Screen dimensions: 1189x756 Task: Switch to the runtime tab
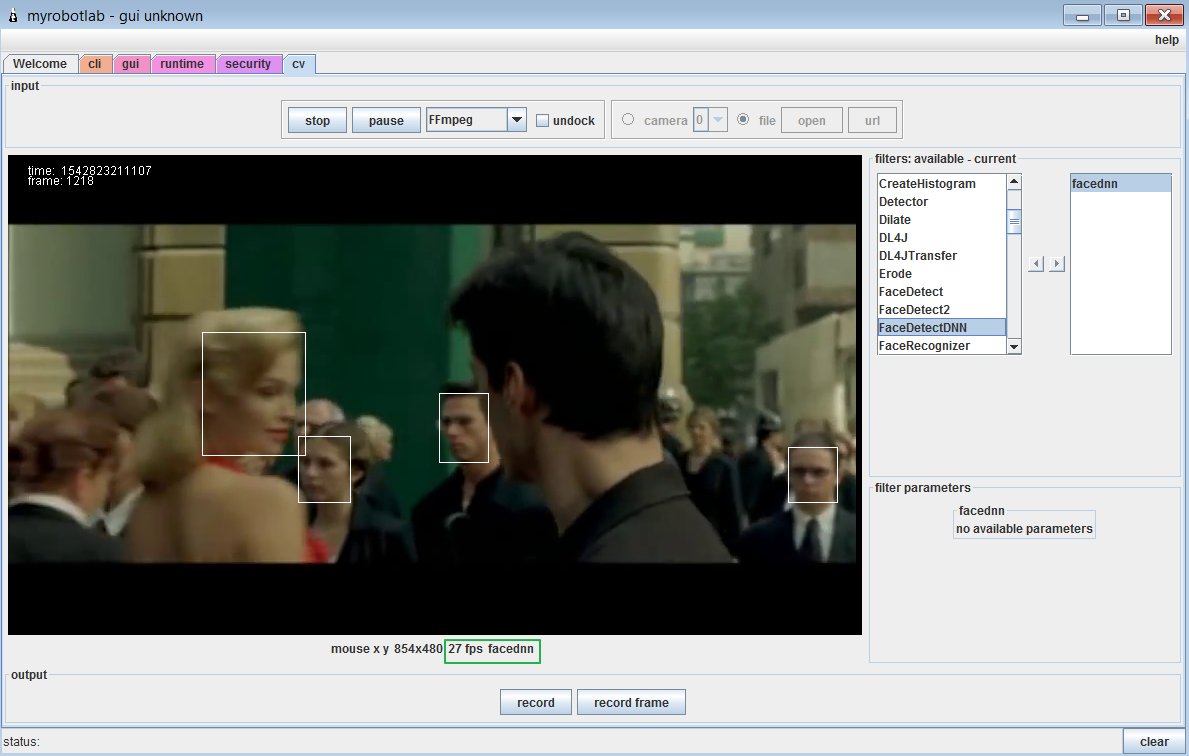point(182,64)
